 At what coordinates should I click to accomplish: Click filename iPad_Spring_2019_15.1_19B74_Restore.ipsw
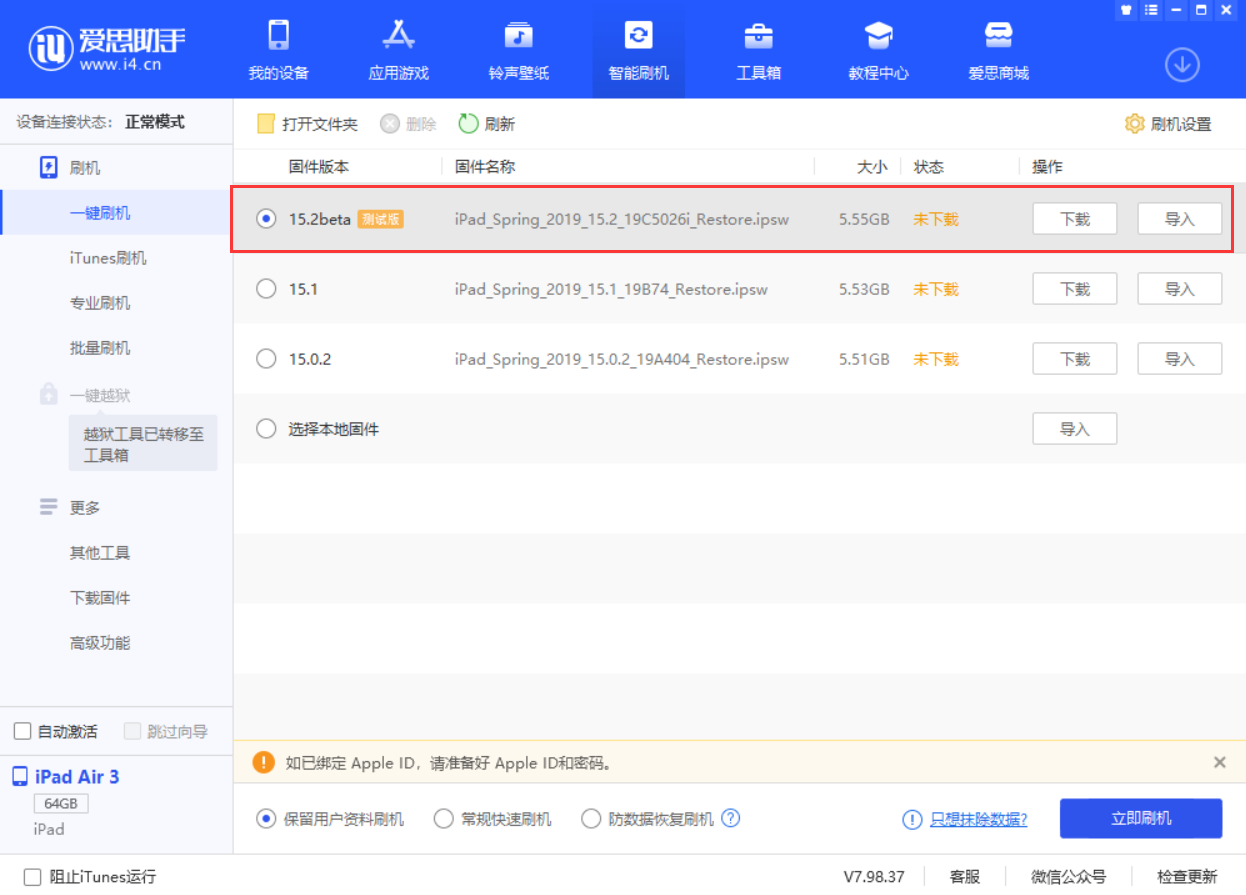click(611, 289)
